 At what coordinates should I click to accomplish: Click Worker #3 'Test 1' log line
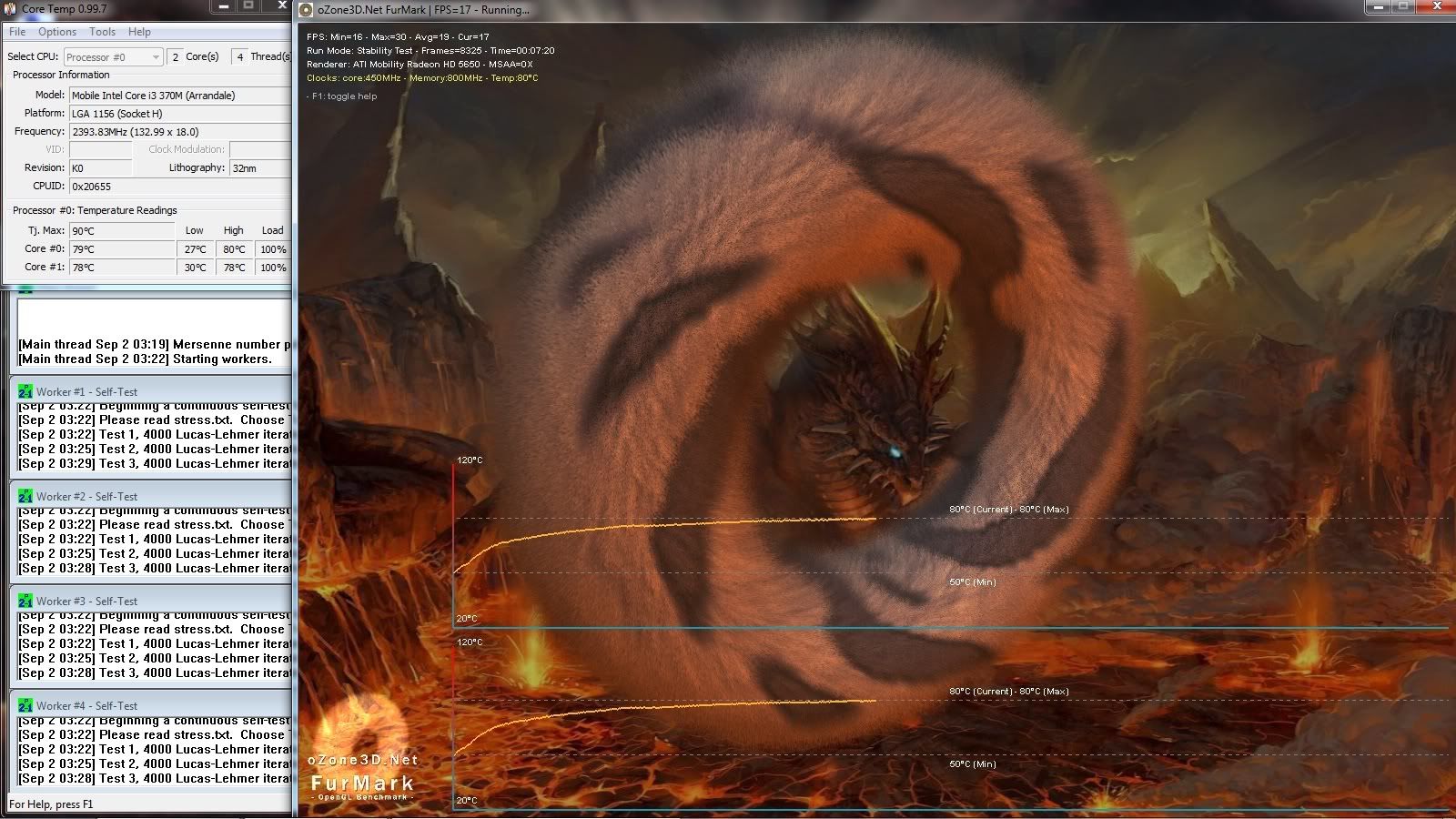(x=155, y=644)
